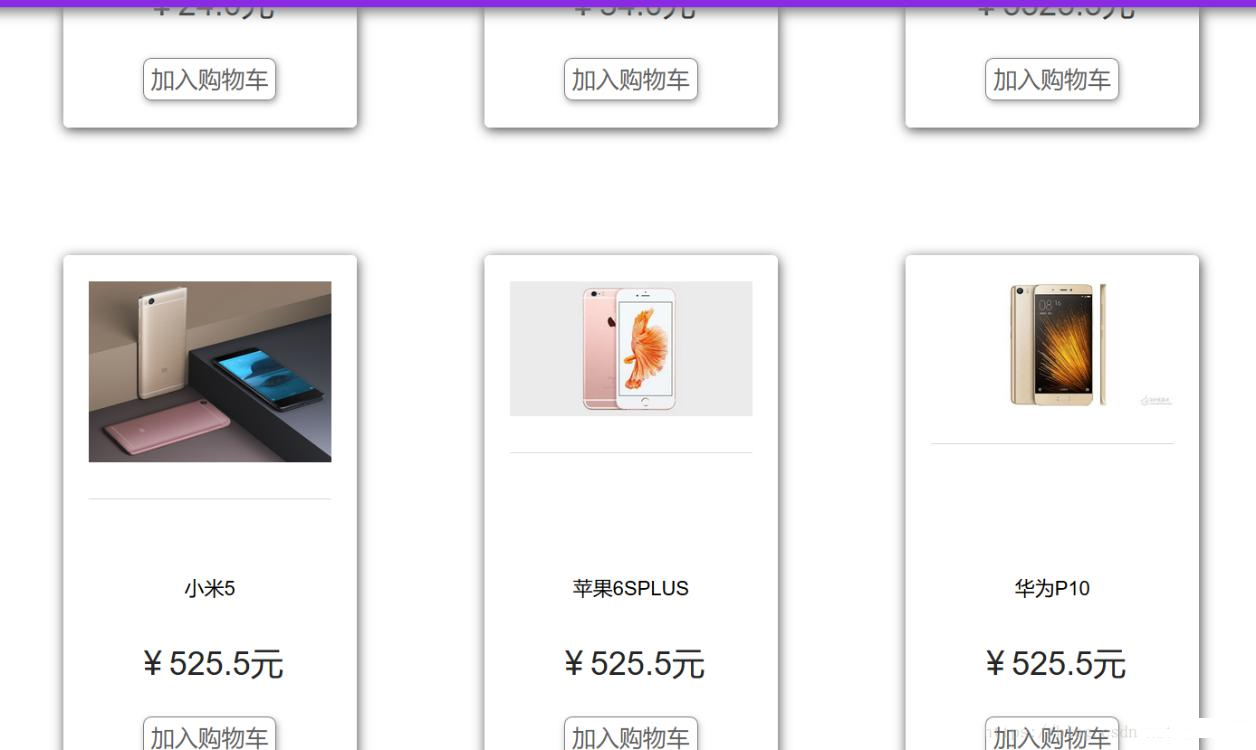Image resolution: width=1256 pixels, height=750 pixels.
Task: Click 加入购物车 in the card above 华为P10
Action: pyautogui.click(x=1052, y=80)
